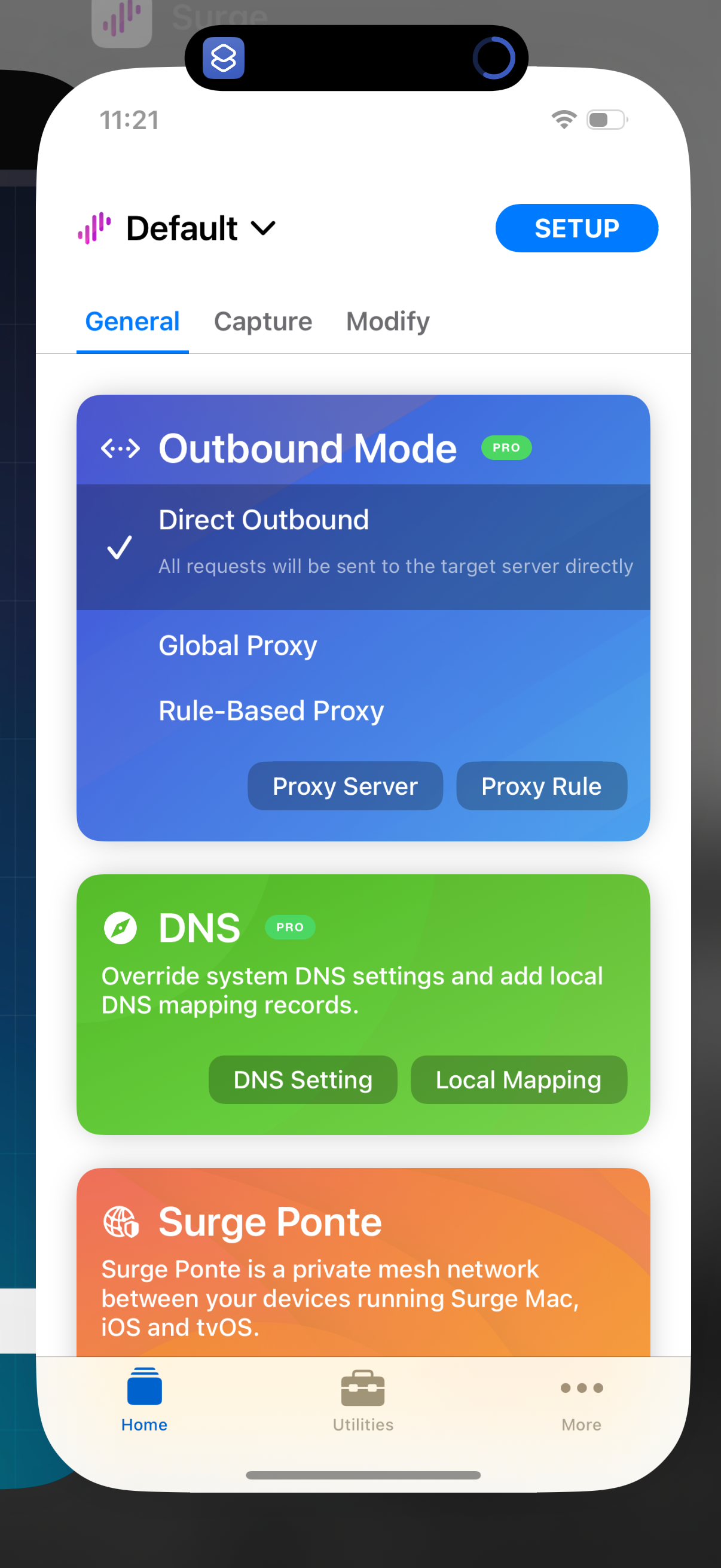The height and width of the screenshot is (1568, 721).
Task: Switch to the Capture tab
Action: [263, 321]
